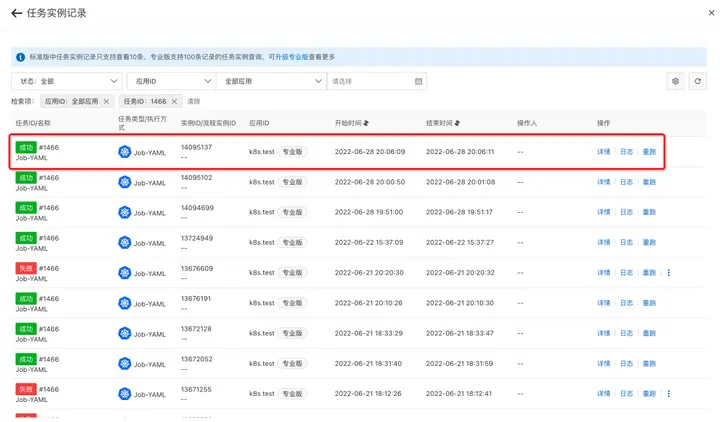
Task: Click the back arrow beside 任务实例记录
Action: point(16,13)
